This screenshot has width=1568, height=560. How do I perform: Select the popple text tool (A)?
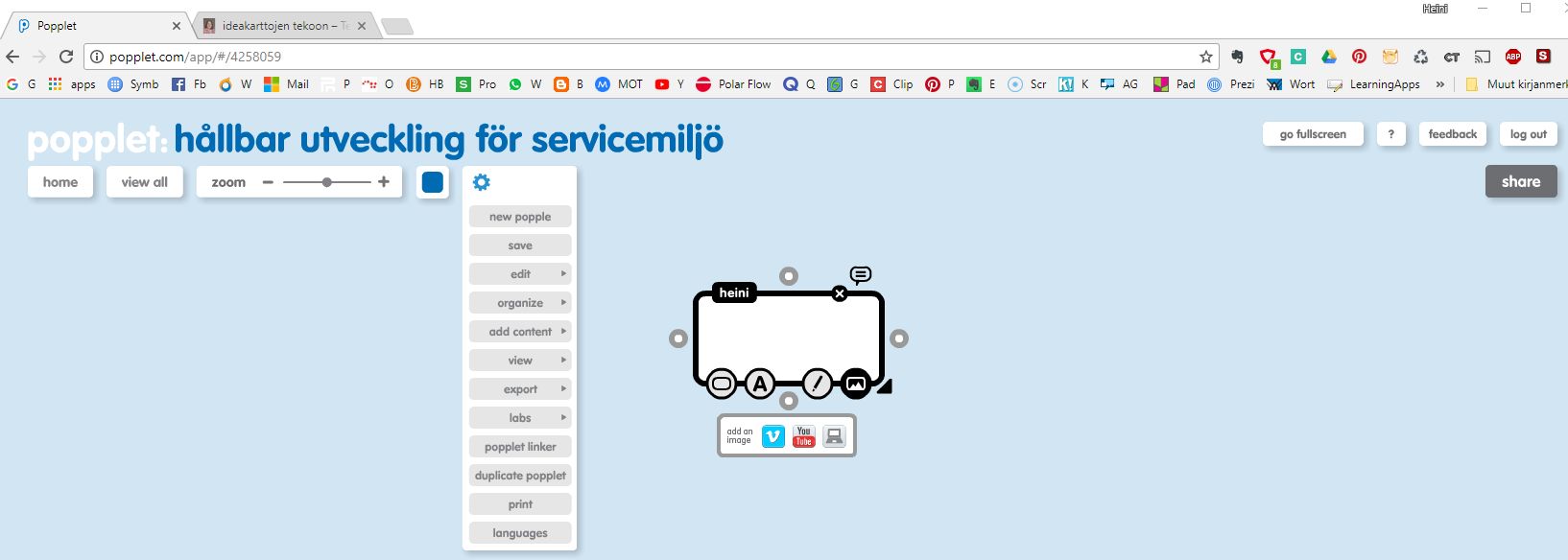(x=760, y=385)
